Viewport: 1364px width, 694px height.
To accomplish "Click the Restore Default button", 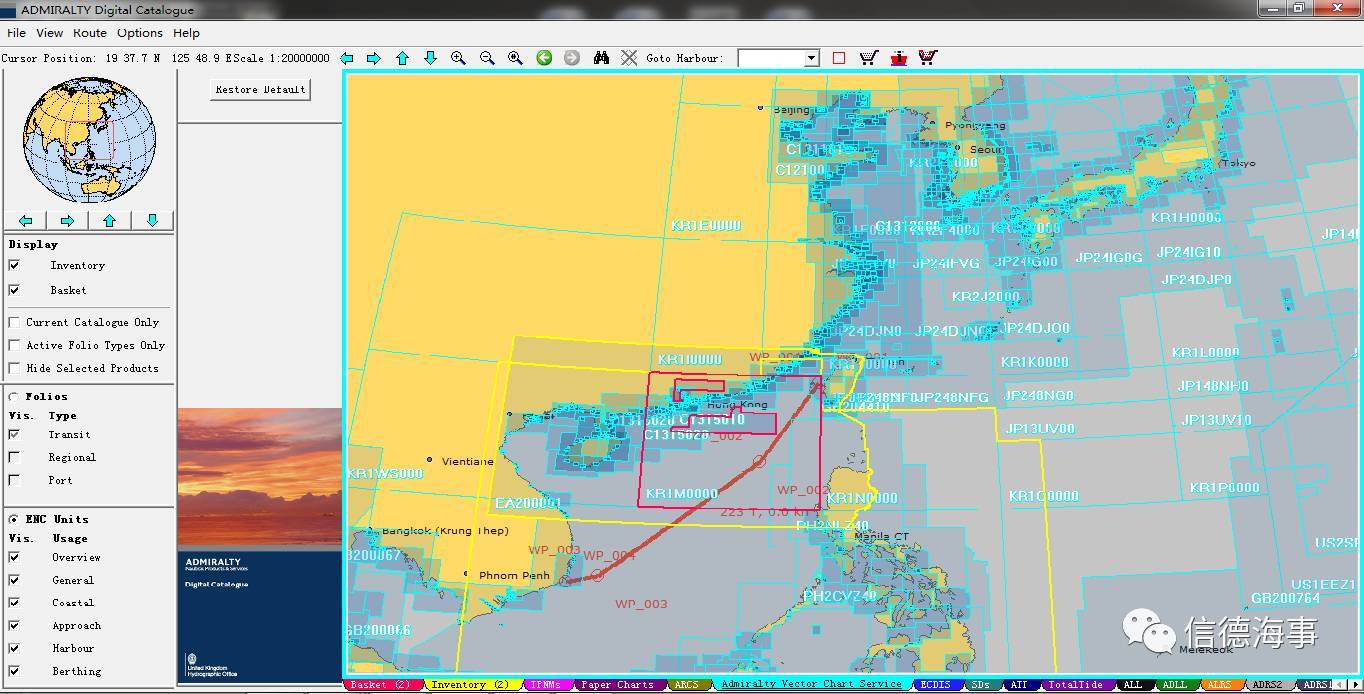I will (260, 89).
